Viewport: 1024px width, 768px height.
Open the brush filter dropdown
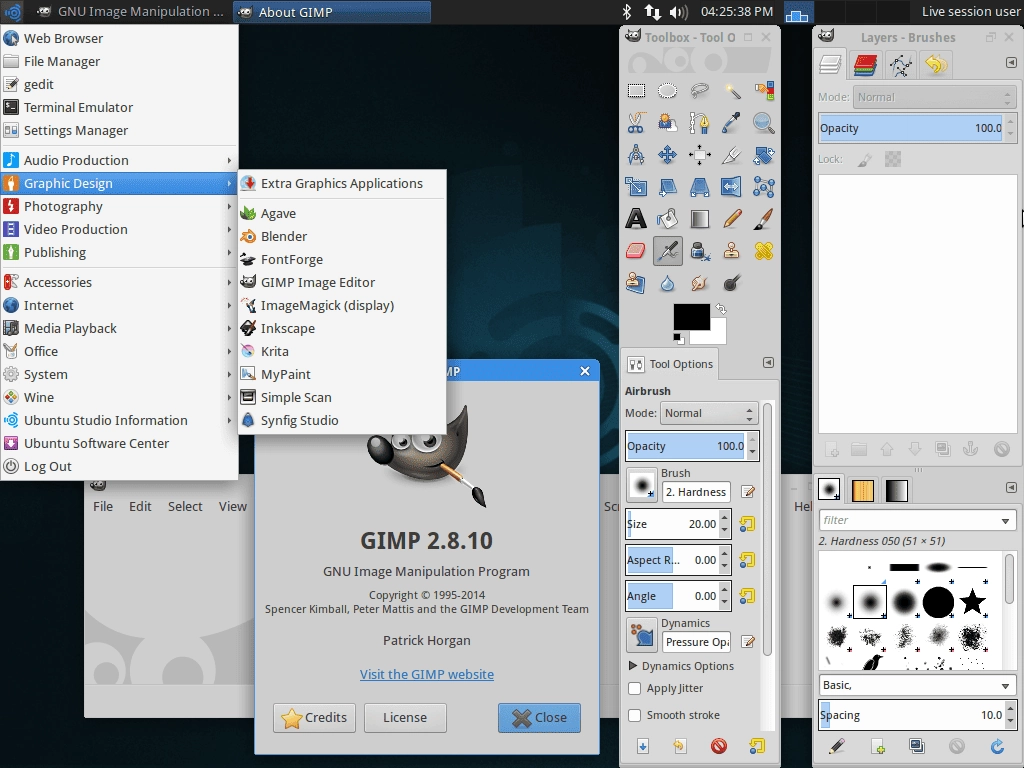[1005, 520]
